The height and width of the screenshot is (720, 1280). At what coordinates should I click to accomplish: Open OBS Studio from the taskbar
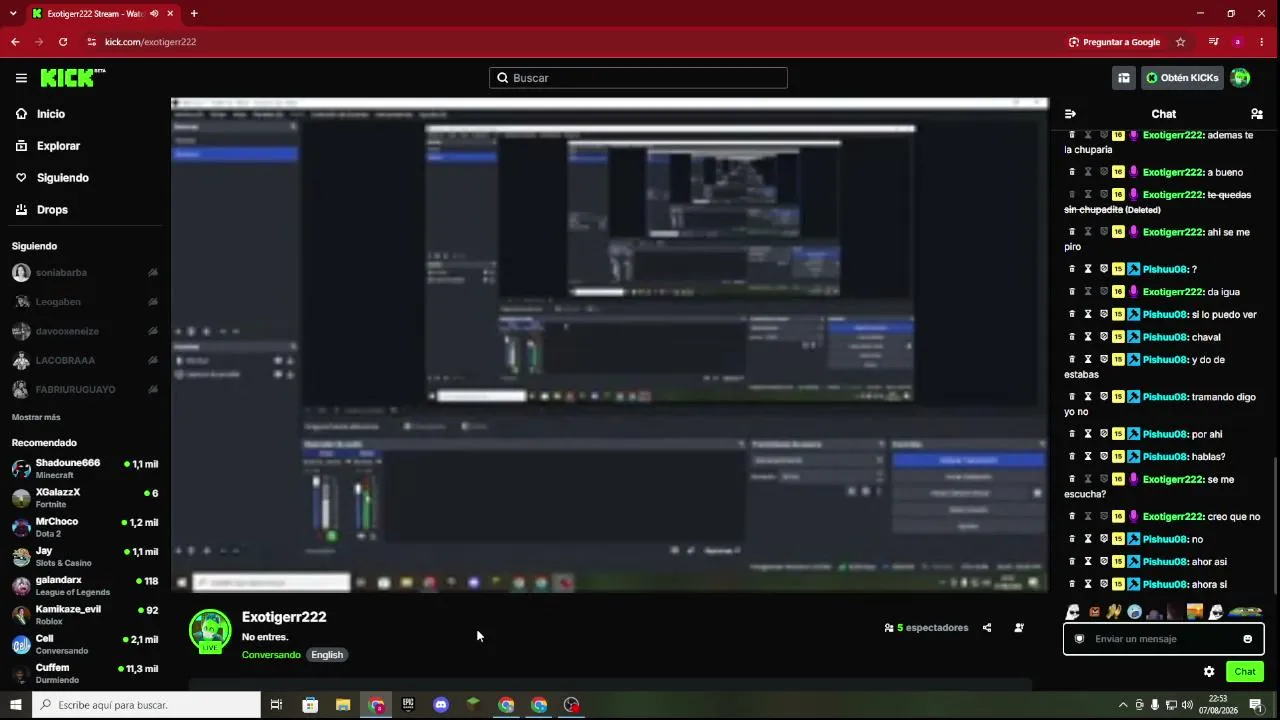point(572,705)
